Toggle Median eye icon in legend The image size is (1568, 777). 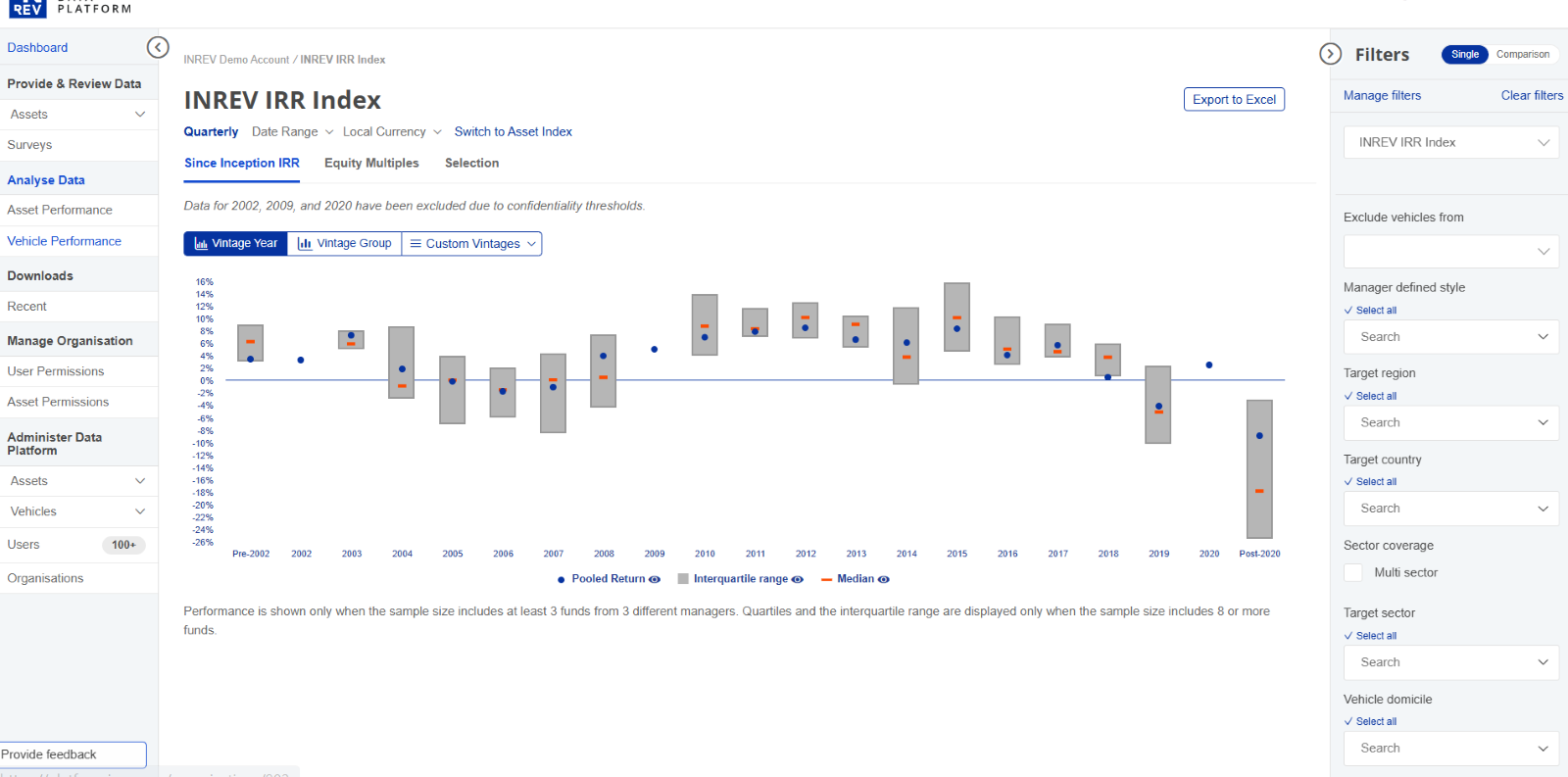[x=884, y=579]
